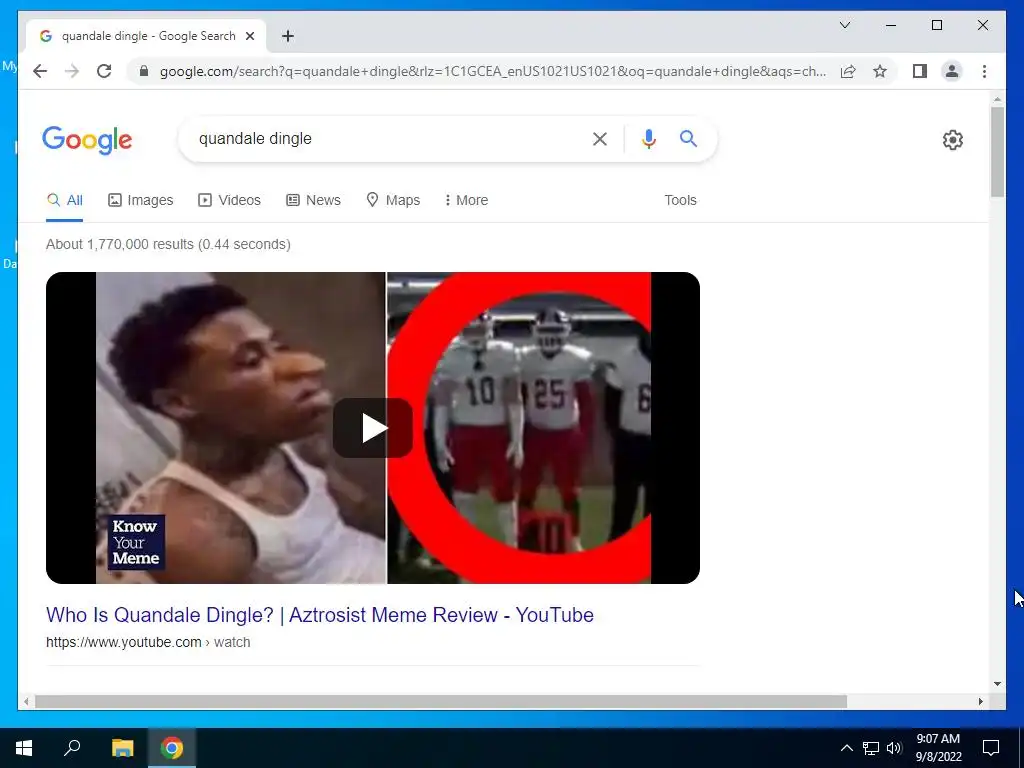Open the Windows notification center
1024x768 pixels.
coord(991,748)
